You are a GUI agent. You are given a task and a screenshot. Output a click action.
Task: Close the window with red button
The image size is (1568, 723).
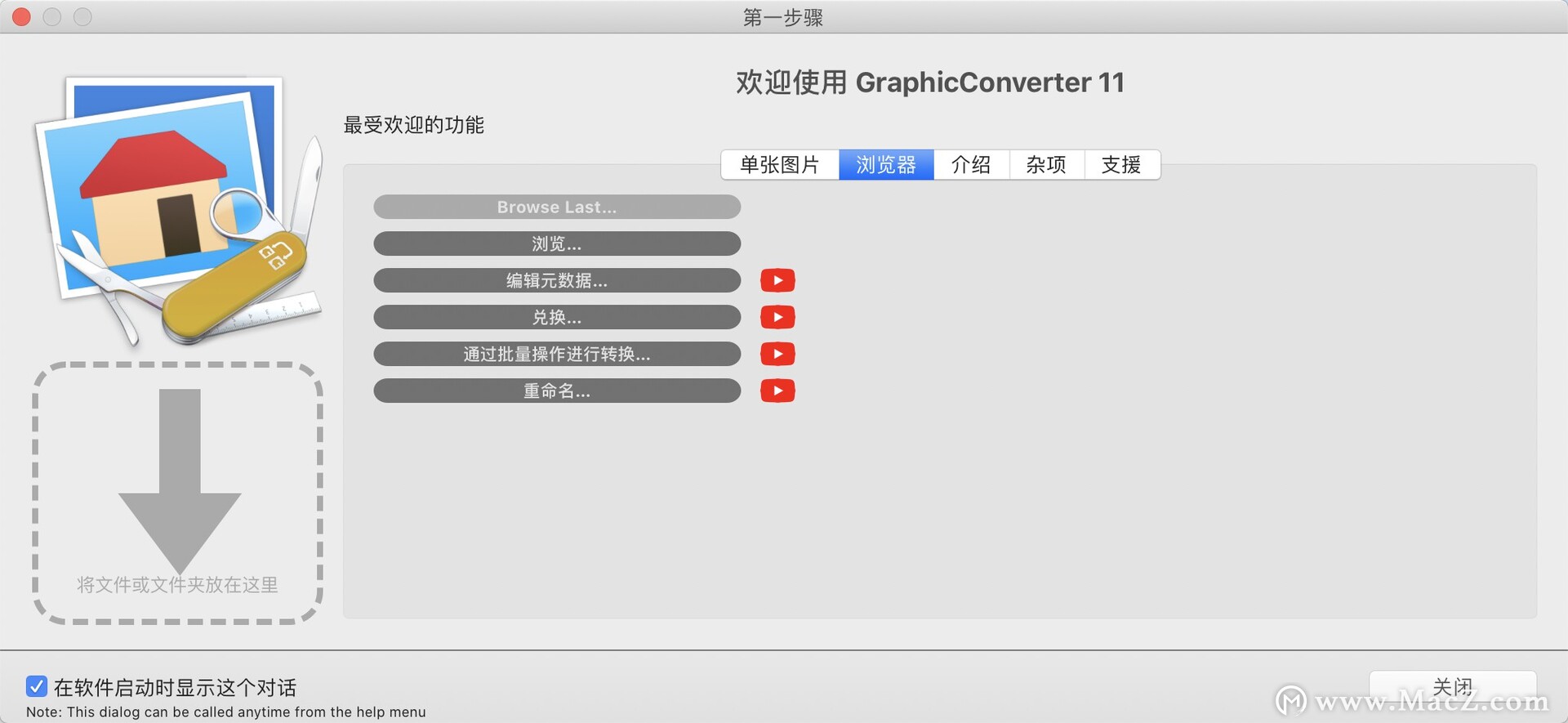point(22,16)
